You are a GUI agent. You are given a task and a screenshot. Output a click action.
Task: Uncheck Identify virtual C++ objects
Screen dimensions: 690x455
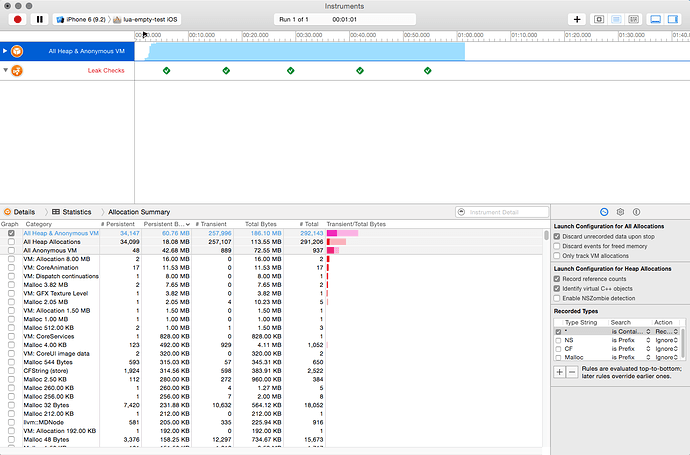557,288
